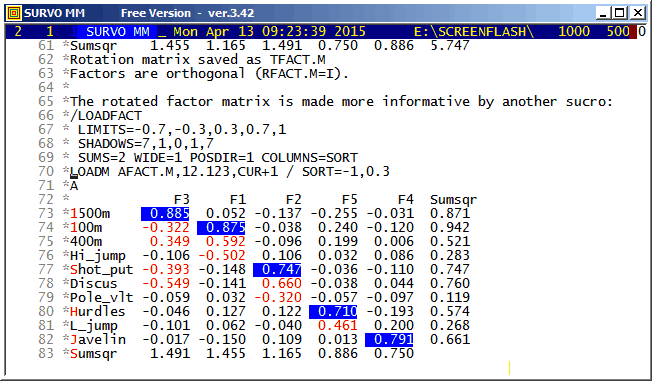
Task: Click the blue-highlighted 0.747 Shot_put loading
Action: tap(277, 270)
